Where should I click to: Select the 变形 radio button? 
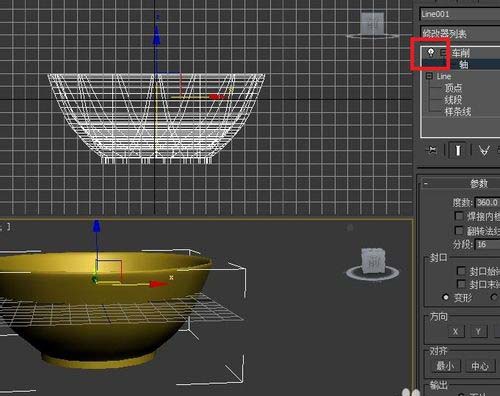click(445, 297)
